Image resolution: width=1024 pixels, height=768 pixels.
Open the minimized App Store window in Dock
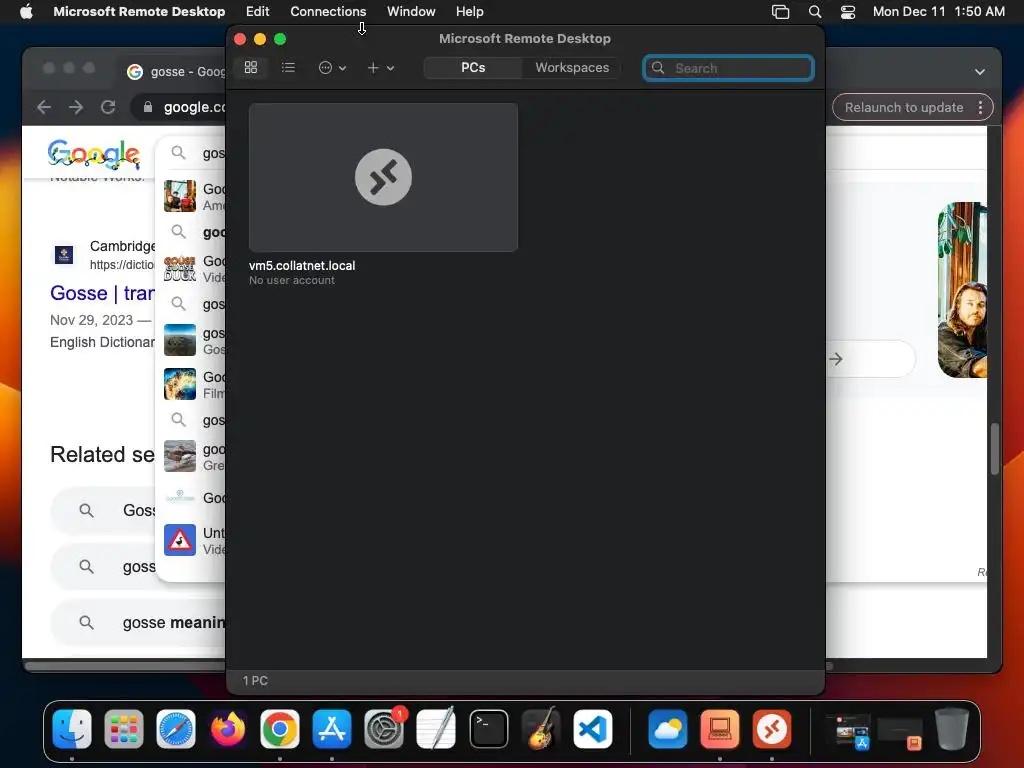pos(848,731)
